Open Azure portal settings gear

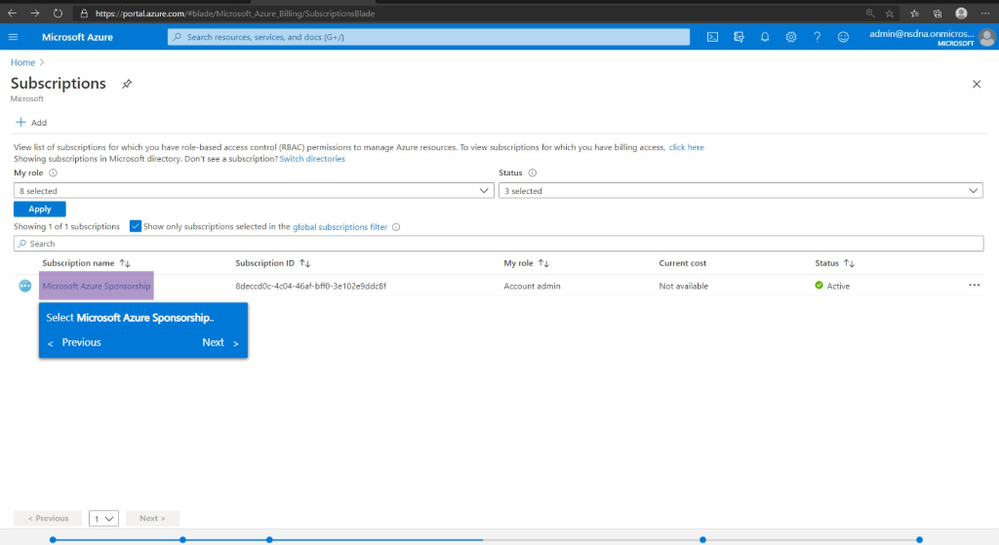coord(791,37)
